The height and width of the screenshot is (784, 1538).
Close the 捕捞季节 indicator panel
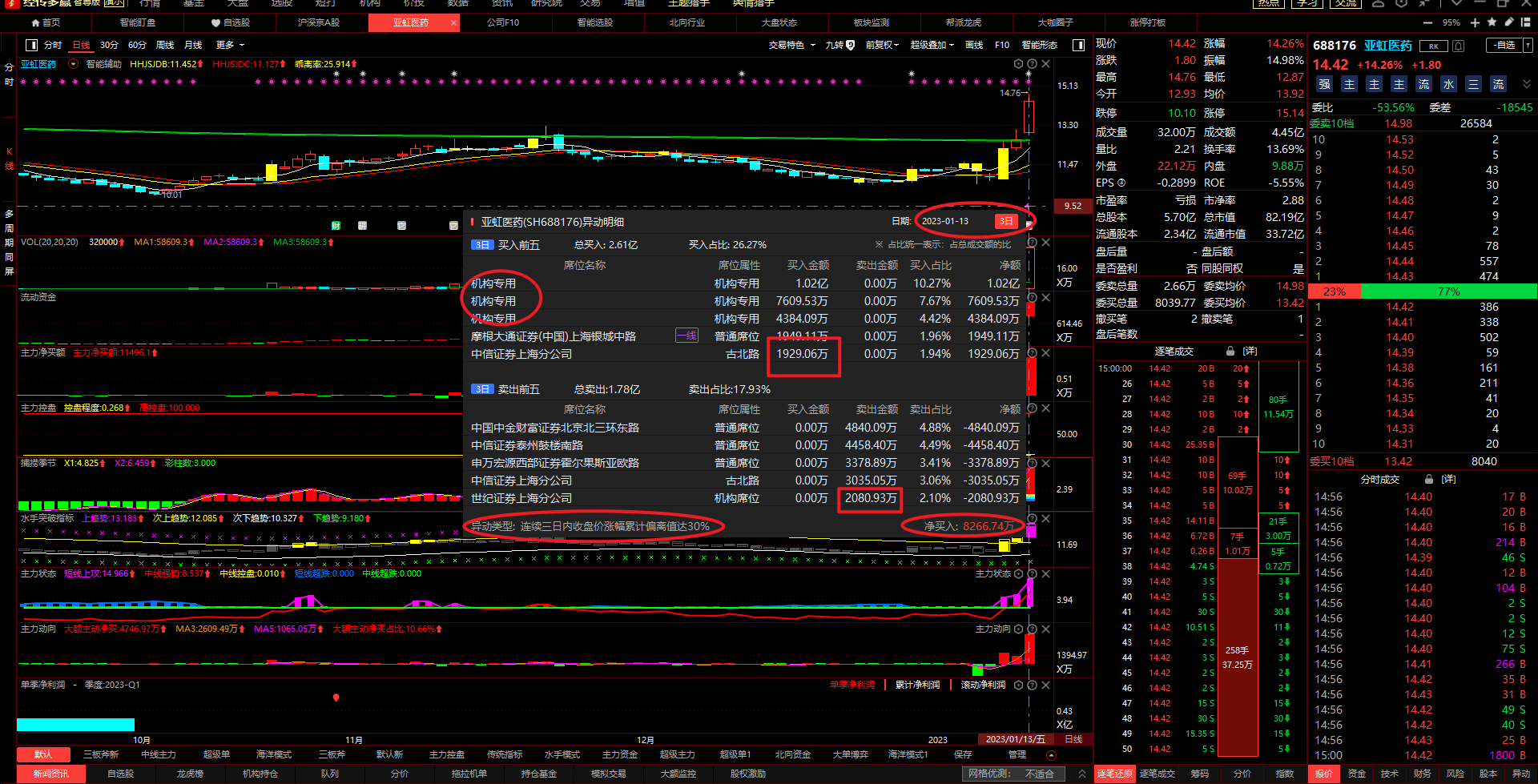pos(1045,463)
